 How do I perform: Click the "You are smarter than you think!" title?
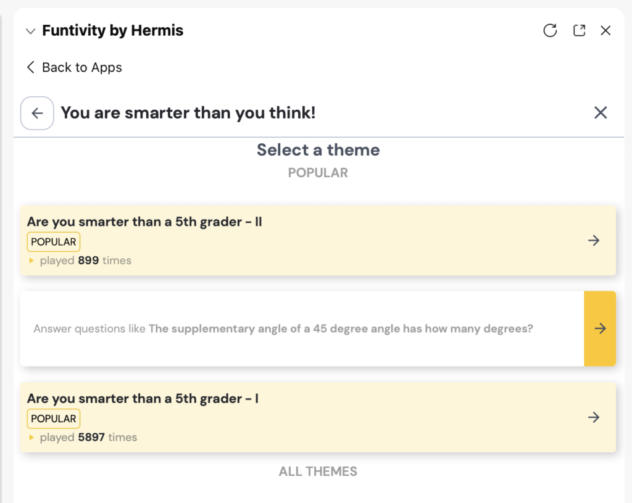click(x=188, y=113)
